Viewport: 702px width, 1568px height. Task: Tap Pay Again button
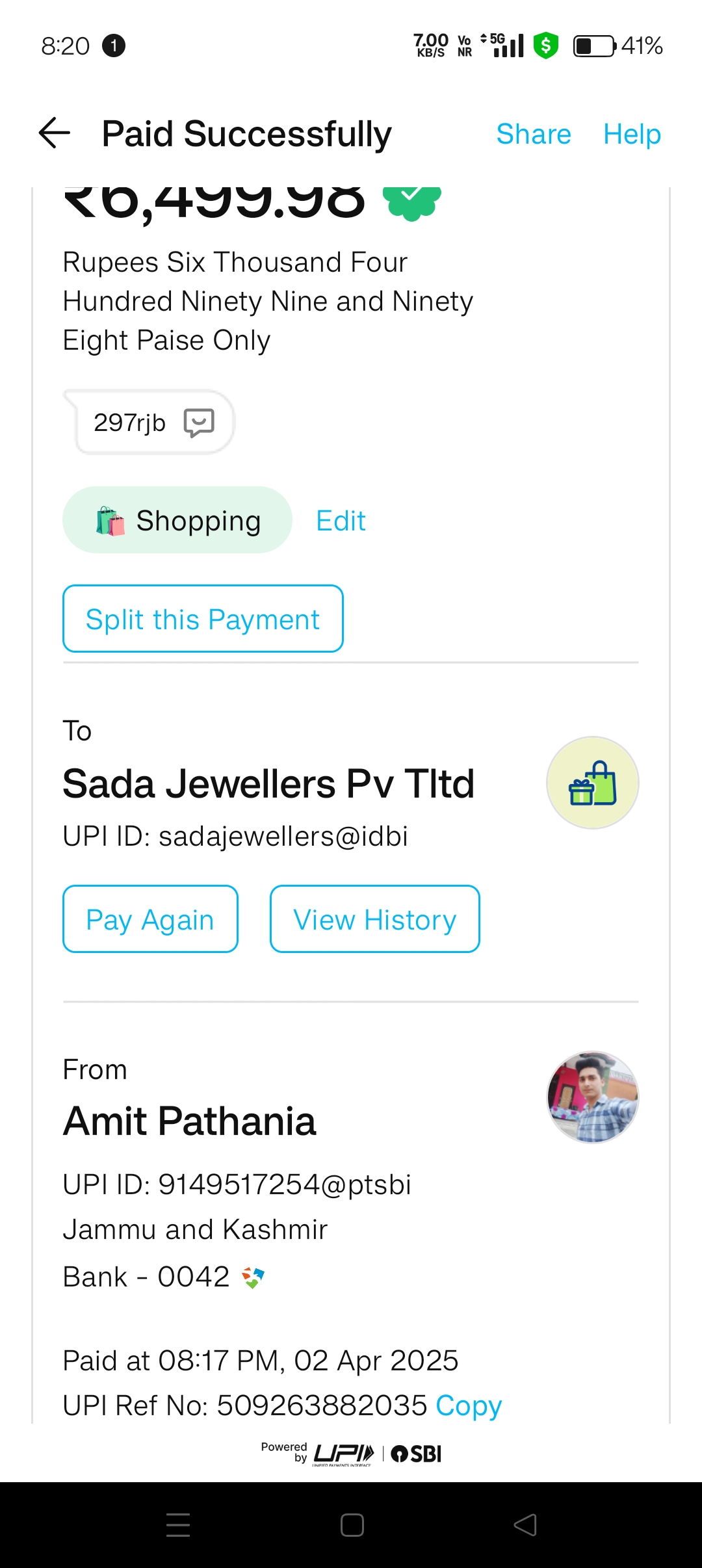click(x=150, y=919)
